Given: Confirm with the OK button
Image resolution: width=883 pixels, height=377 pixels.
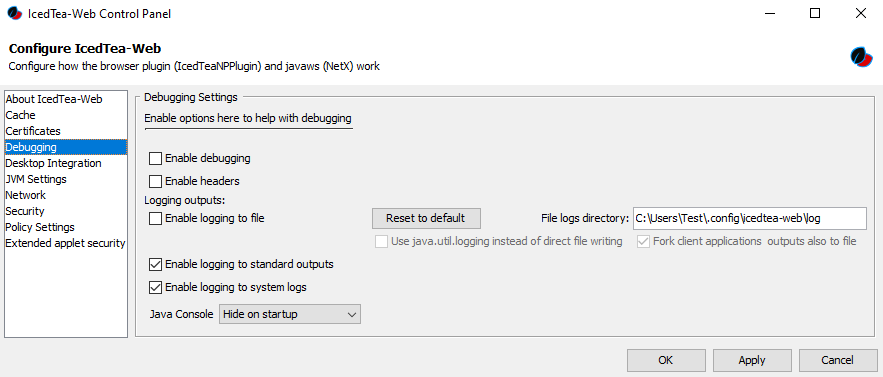Looking at the screenshot, I should click(x=666, y=360).
